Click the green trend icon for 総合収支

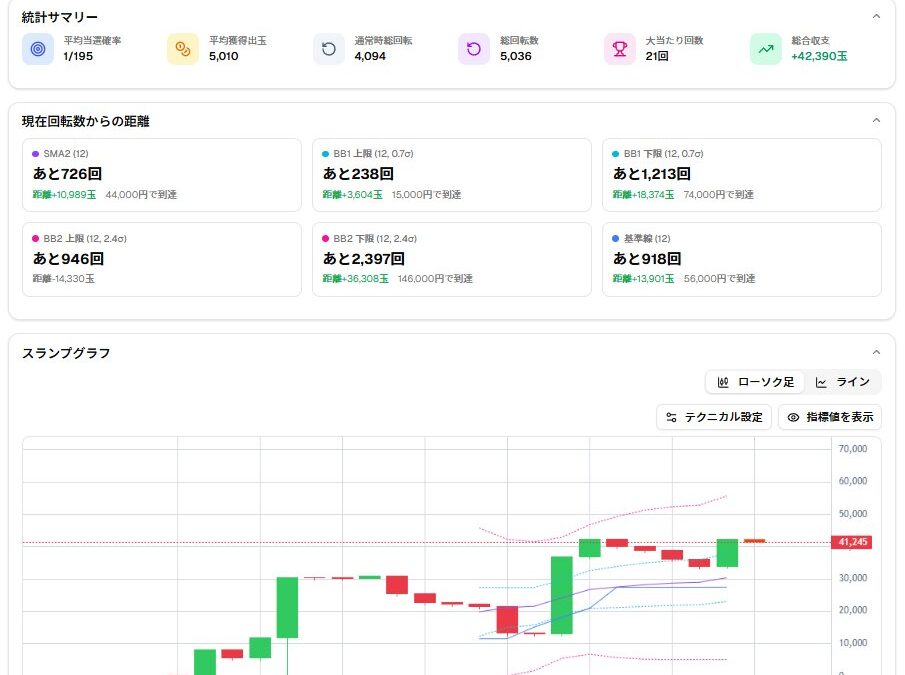click(765, 49)
